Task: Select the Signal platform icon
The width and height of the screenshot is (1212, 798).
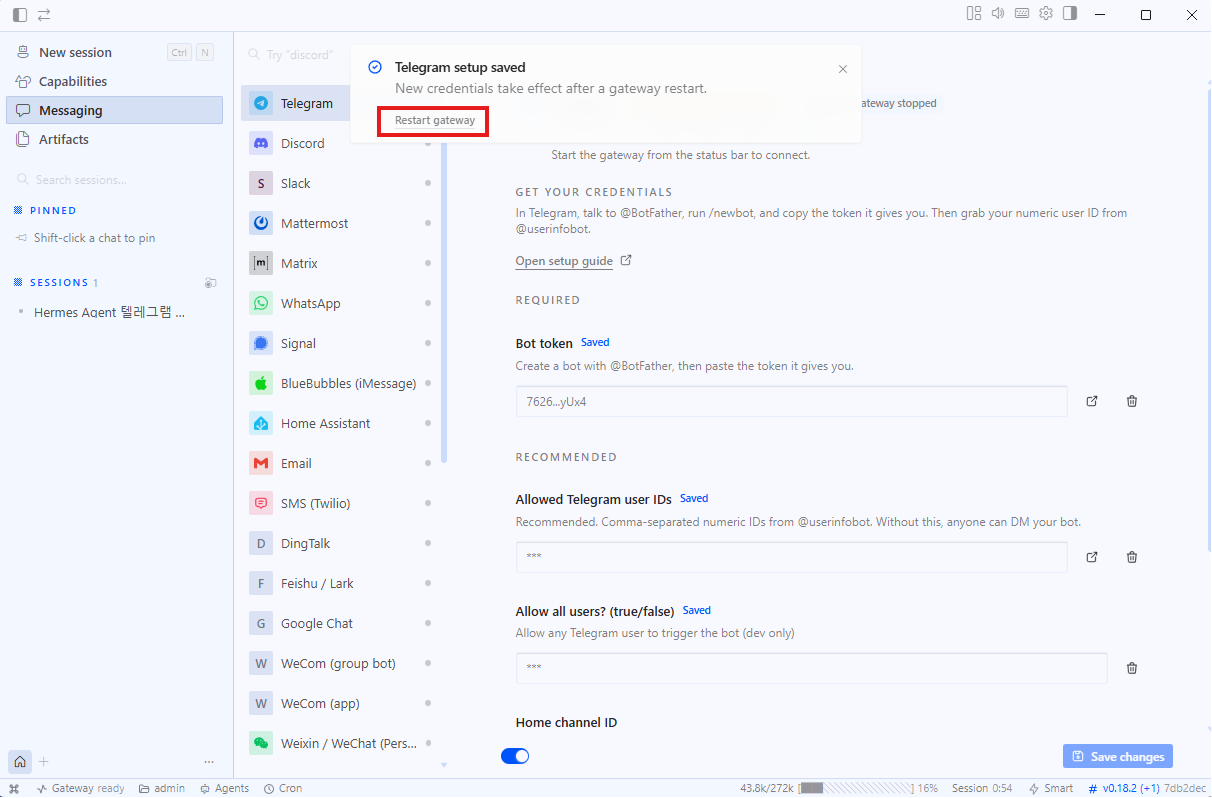Action: [x=261, y=343]
